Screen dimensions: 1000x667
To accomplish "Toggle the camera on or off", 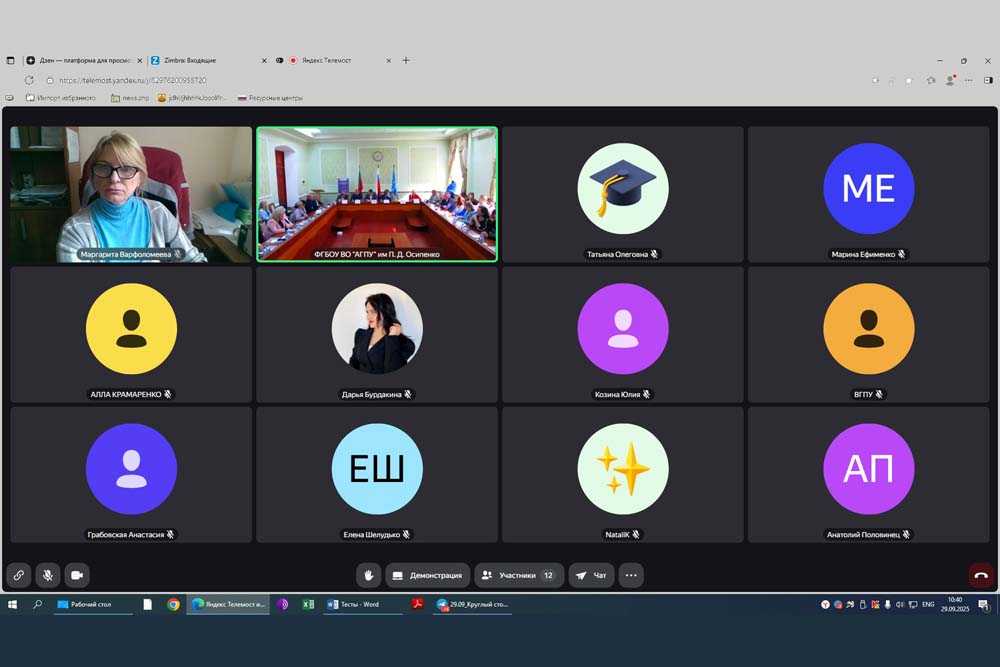I will 77,575.
